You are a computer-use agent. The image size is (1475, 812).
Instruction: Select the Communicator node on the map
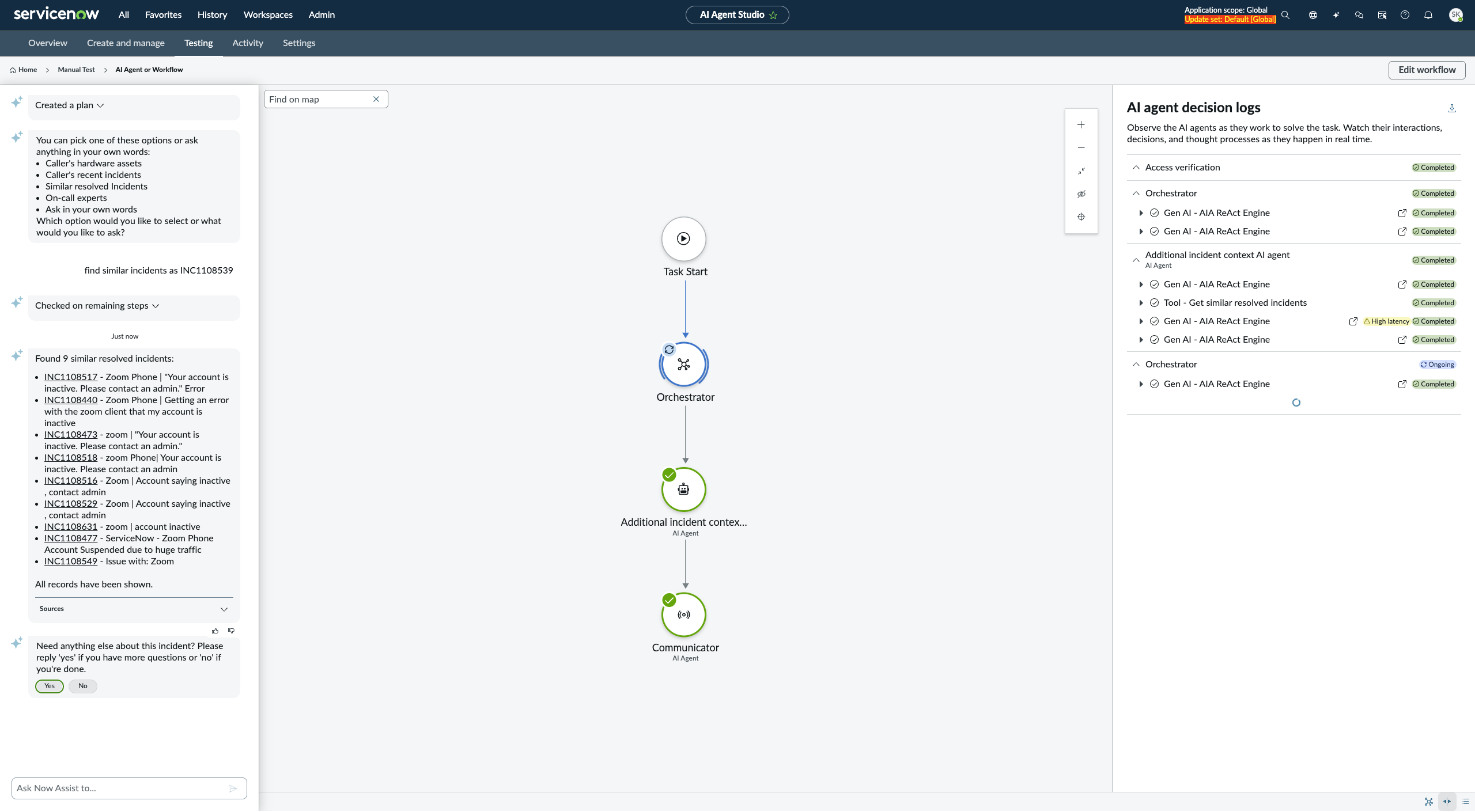point(684,614)
